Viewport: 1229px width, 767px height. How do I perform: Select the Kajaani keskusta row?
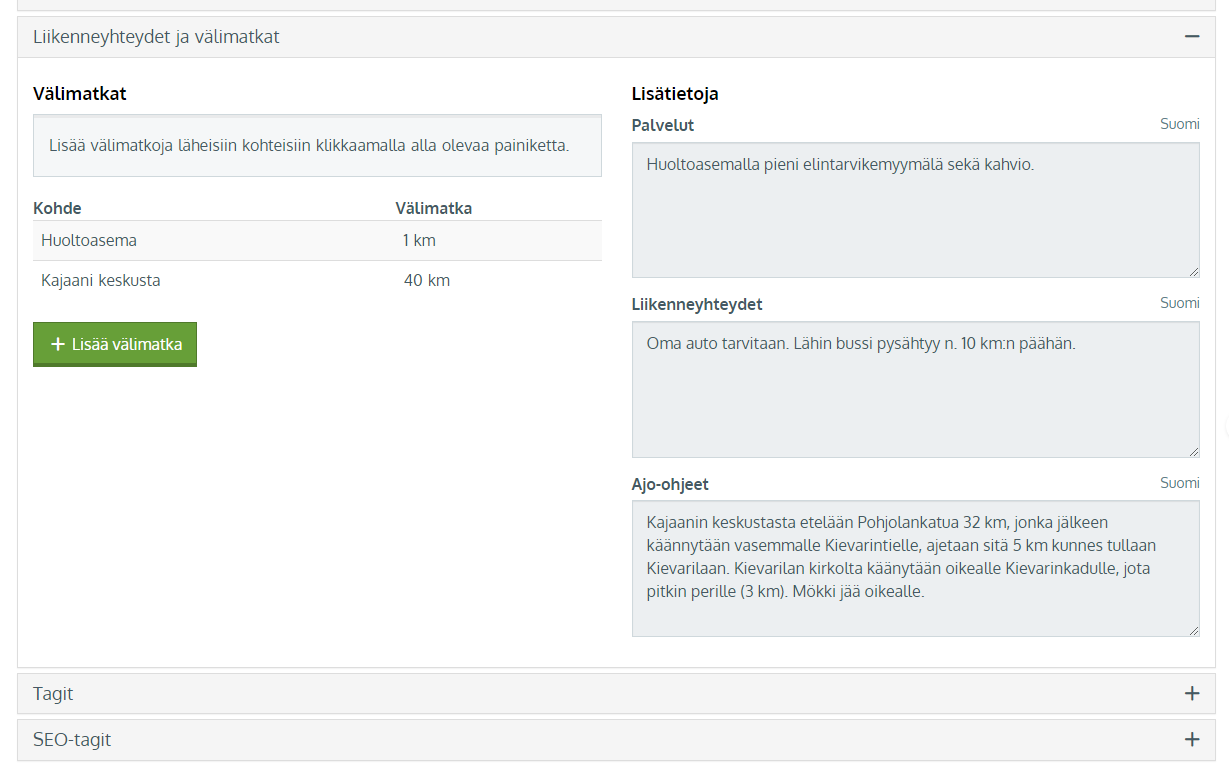(x=317, y=280)
